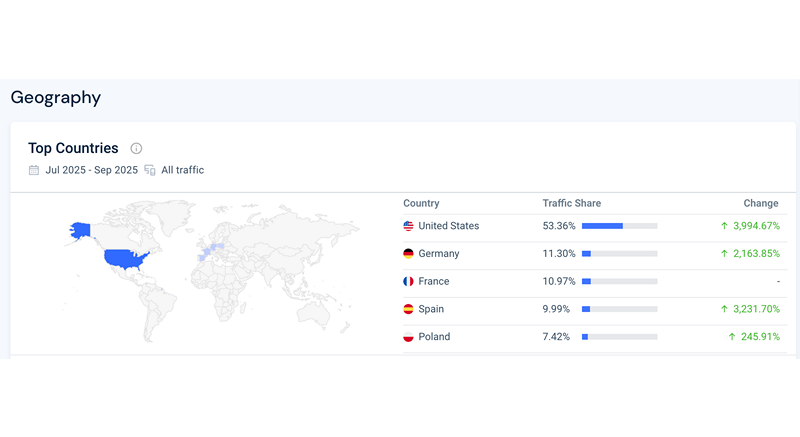The image size is (800, 437).
Task: Open the Jul 2025 - Sep 2025 date range
Action: pos(91,170)
